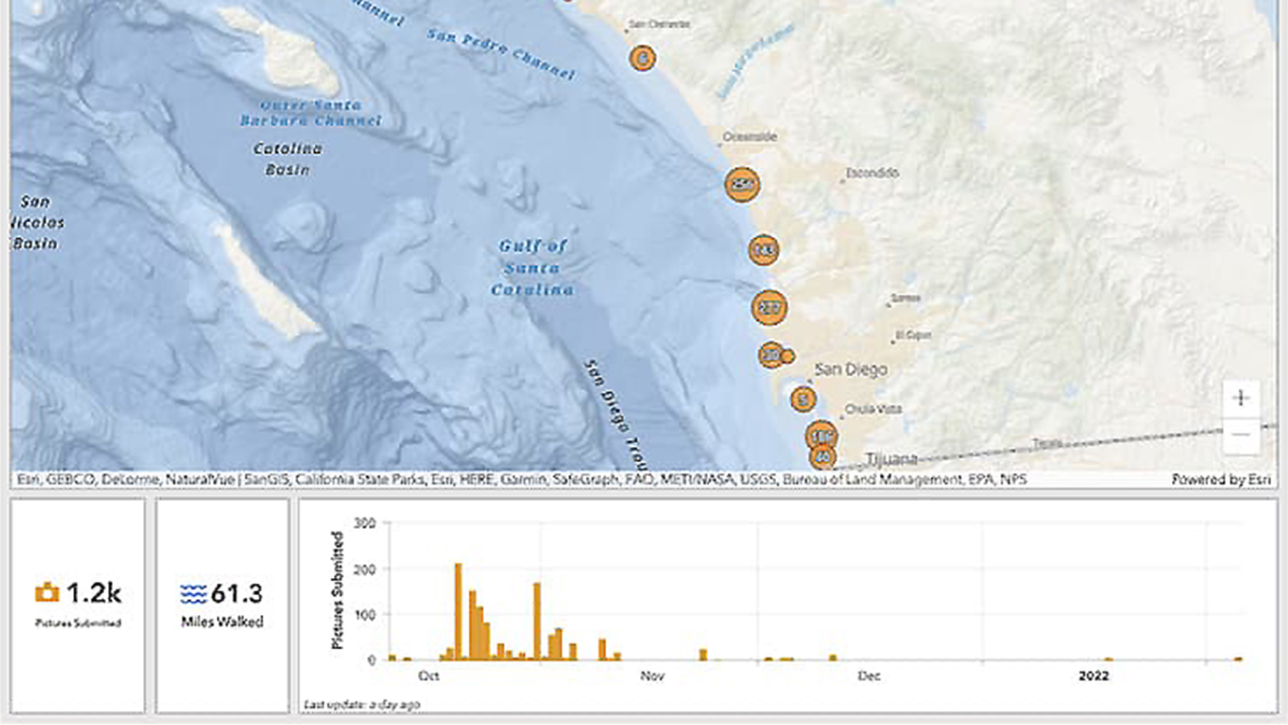
Task: Click the Nov label on the chart axis
Action: 653,677
